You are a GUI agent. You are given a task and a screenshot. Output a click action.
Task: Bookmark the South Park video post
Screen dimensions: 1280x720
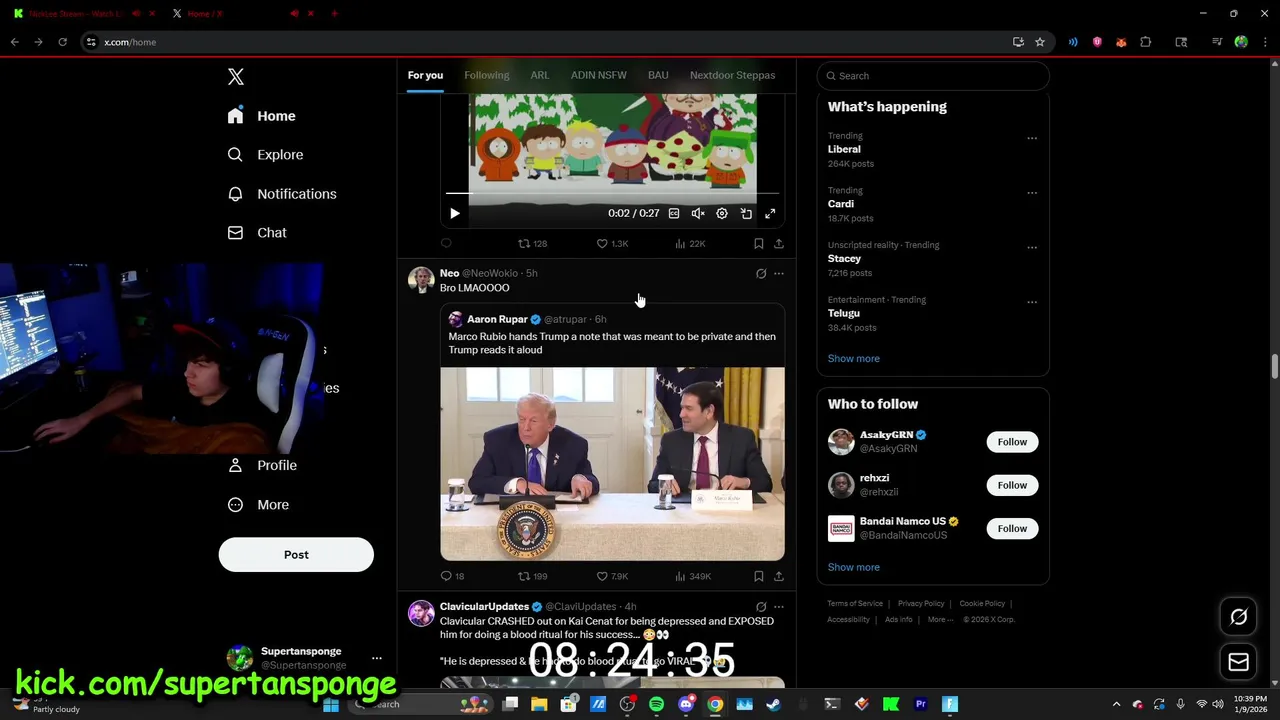tap(759, 243)
